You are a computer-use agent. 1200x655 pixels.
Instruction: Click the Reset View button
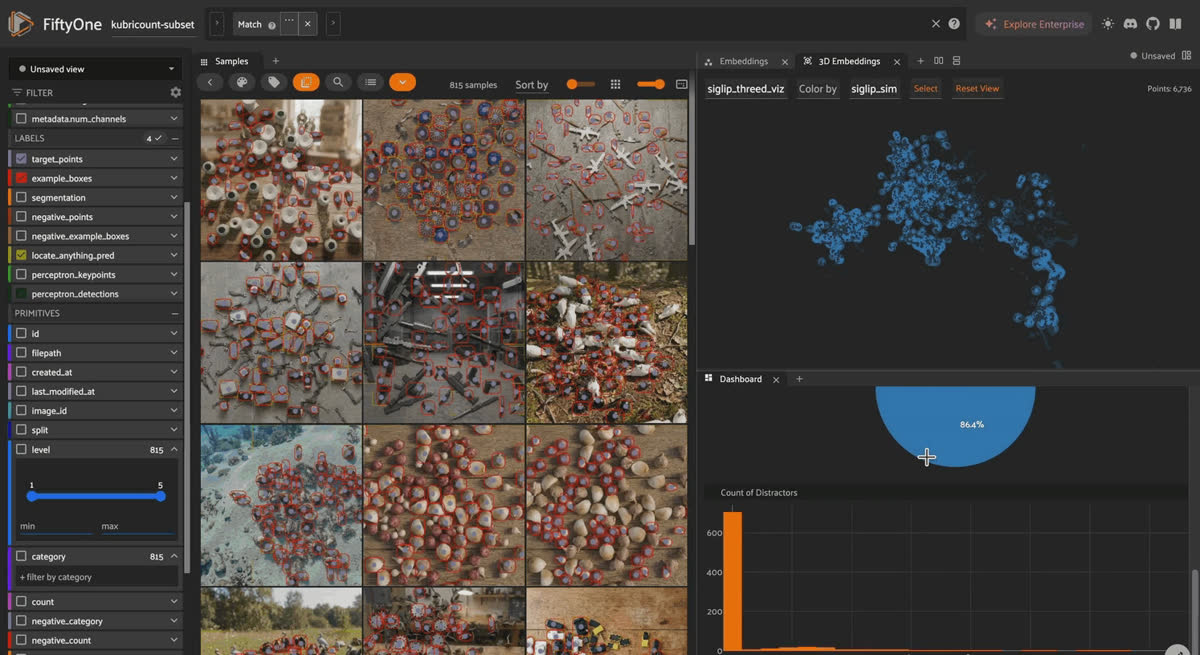pos(977,88)
